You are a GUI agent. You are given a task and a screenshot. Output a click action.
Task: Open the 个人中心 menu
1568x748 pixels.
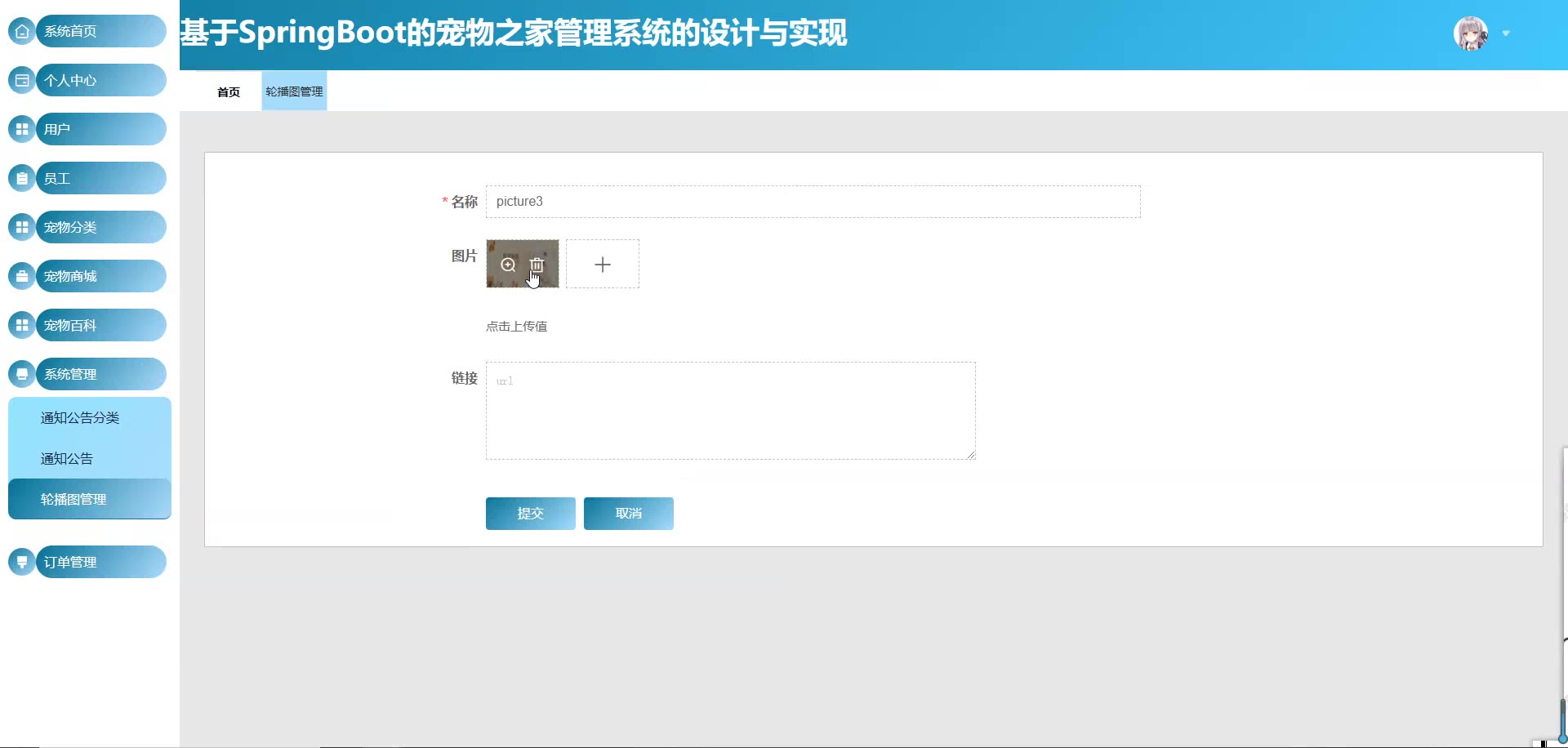pos(101,80)
